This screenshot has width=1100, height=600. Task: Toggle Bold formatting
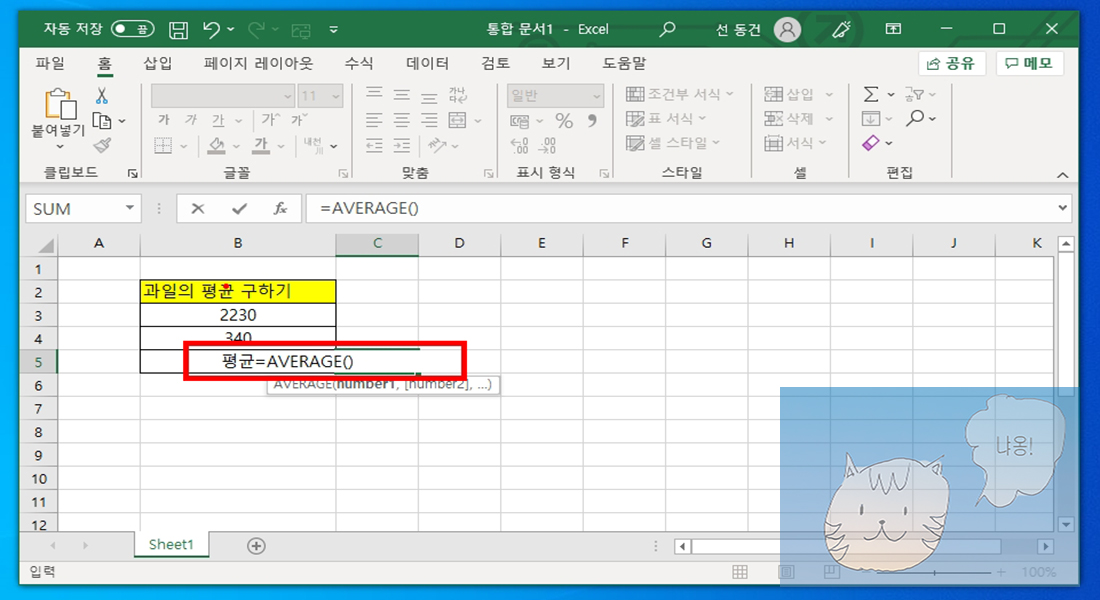(x=163, y=120)
